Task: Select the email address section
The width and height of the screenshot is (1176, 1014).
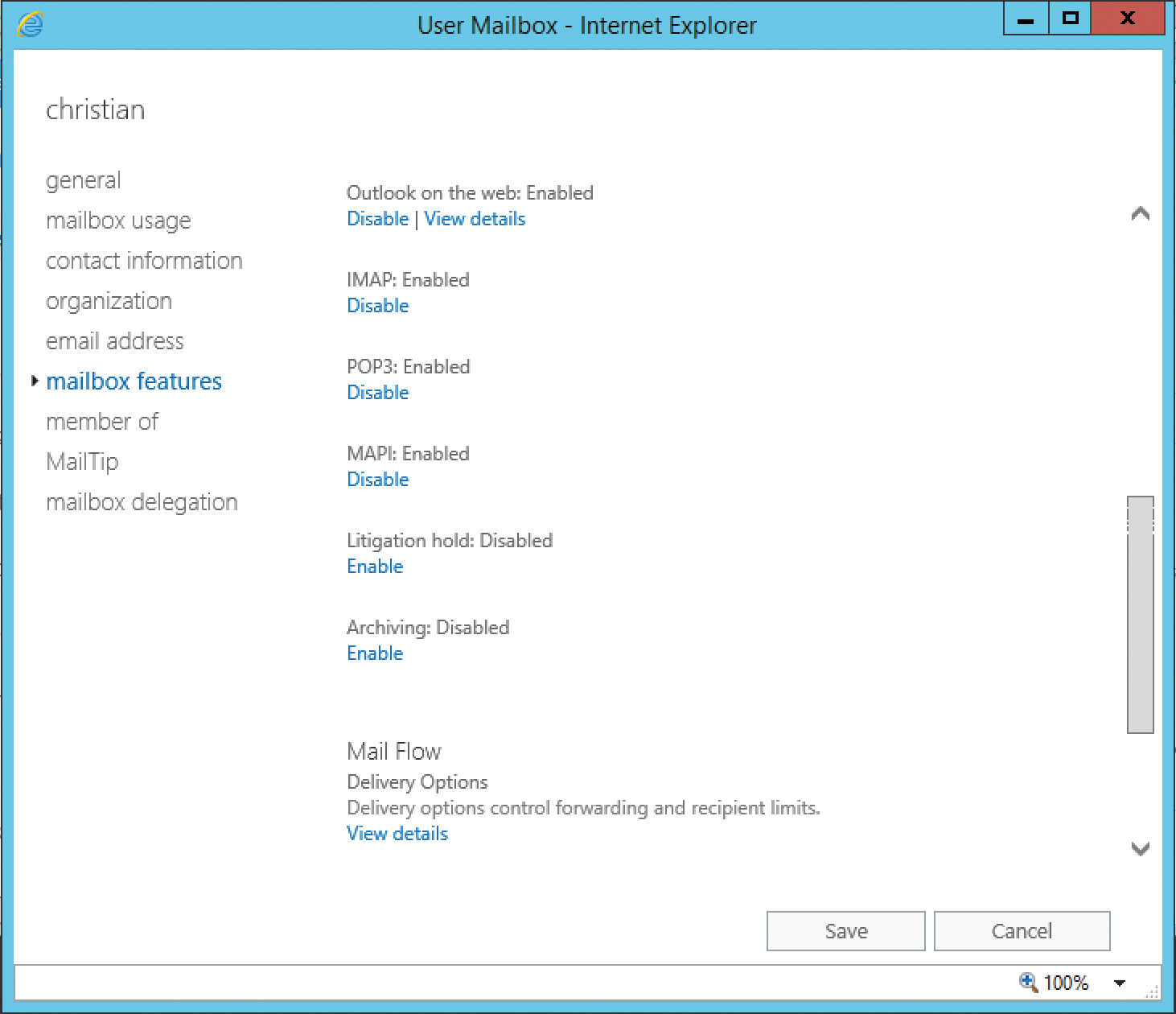Action: [x=114, y=340]
